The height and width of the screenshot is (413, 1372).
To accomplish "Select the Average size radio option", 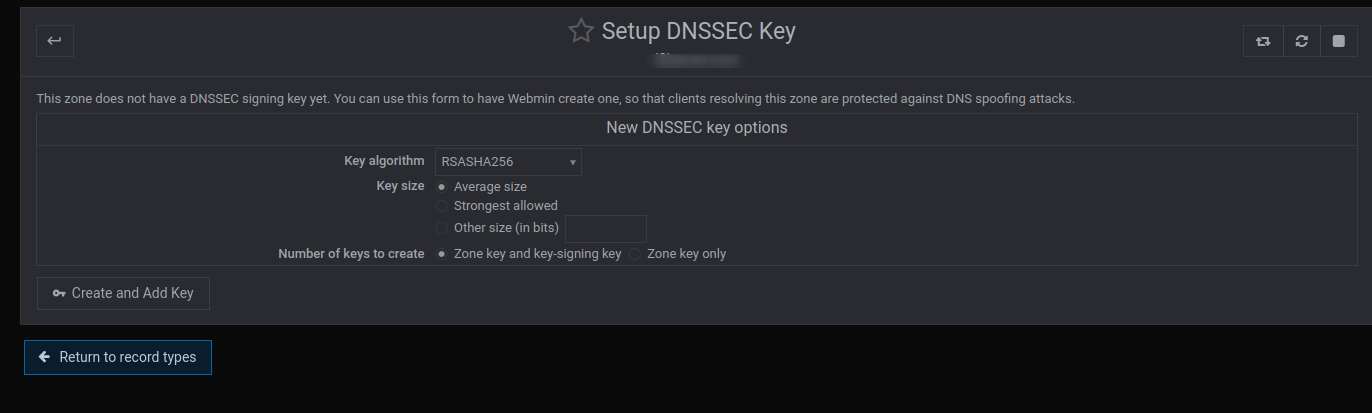I will click(442, 187).
